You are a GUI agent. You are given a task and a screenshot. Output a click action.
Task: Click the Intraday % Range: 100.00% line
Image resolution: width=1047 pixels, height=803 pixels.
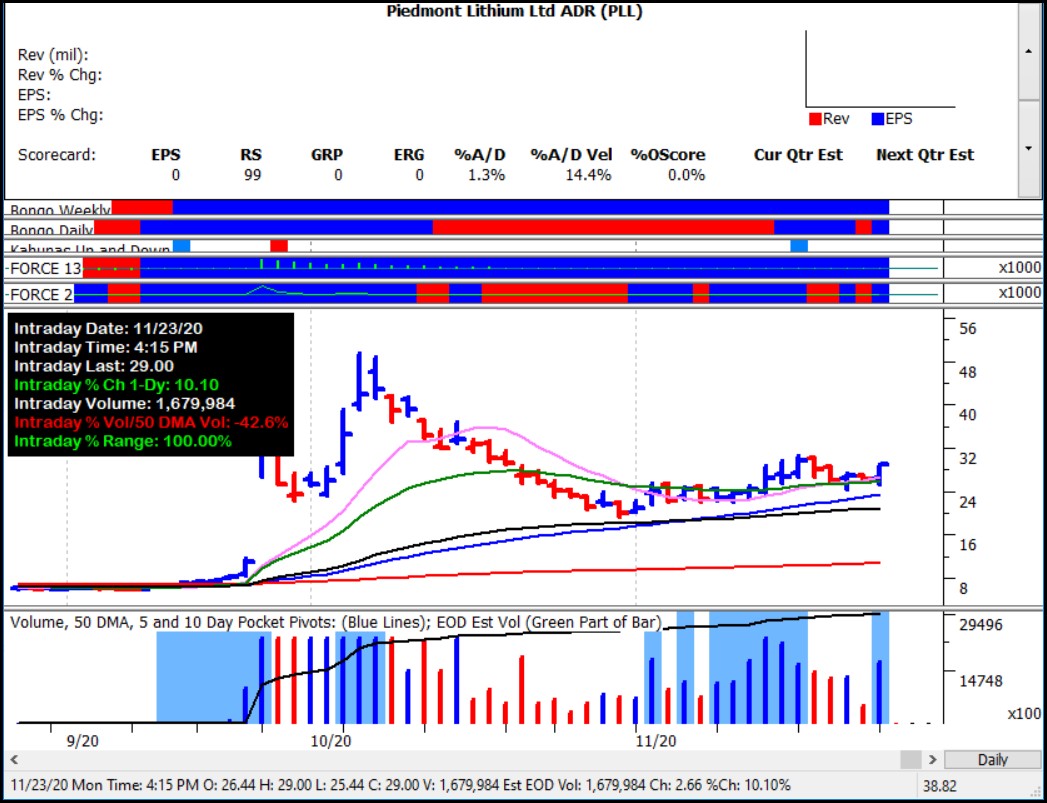click(123, 441)
